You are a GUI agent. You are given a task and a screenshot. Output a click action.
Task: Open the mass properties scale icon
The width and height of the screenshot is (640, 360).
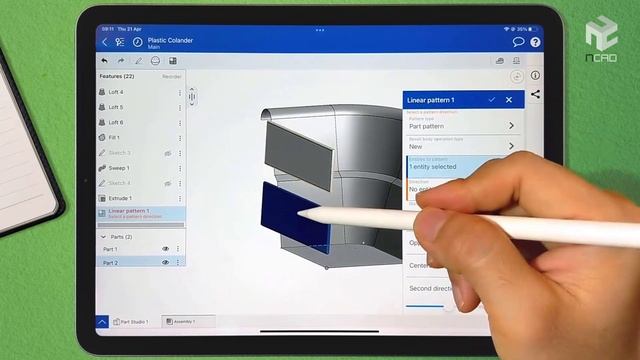(516, 61)
